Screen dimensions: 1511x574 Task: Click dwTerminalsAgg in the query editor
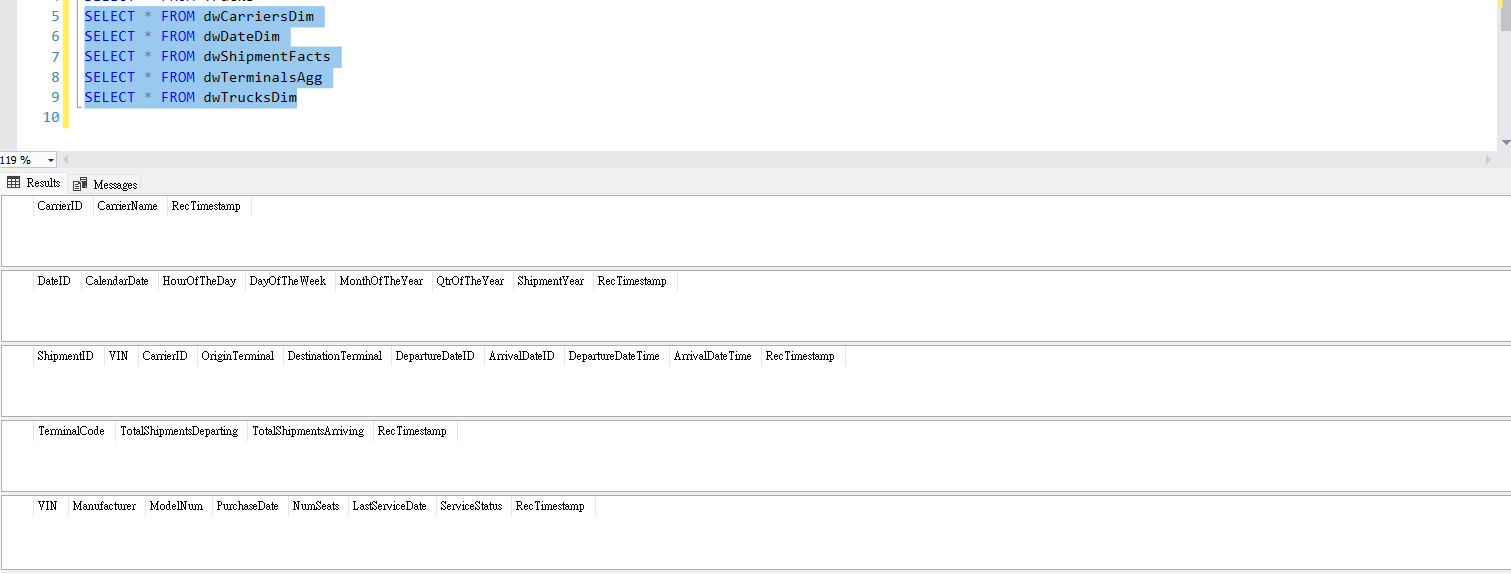[262, 77]
